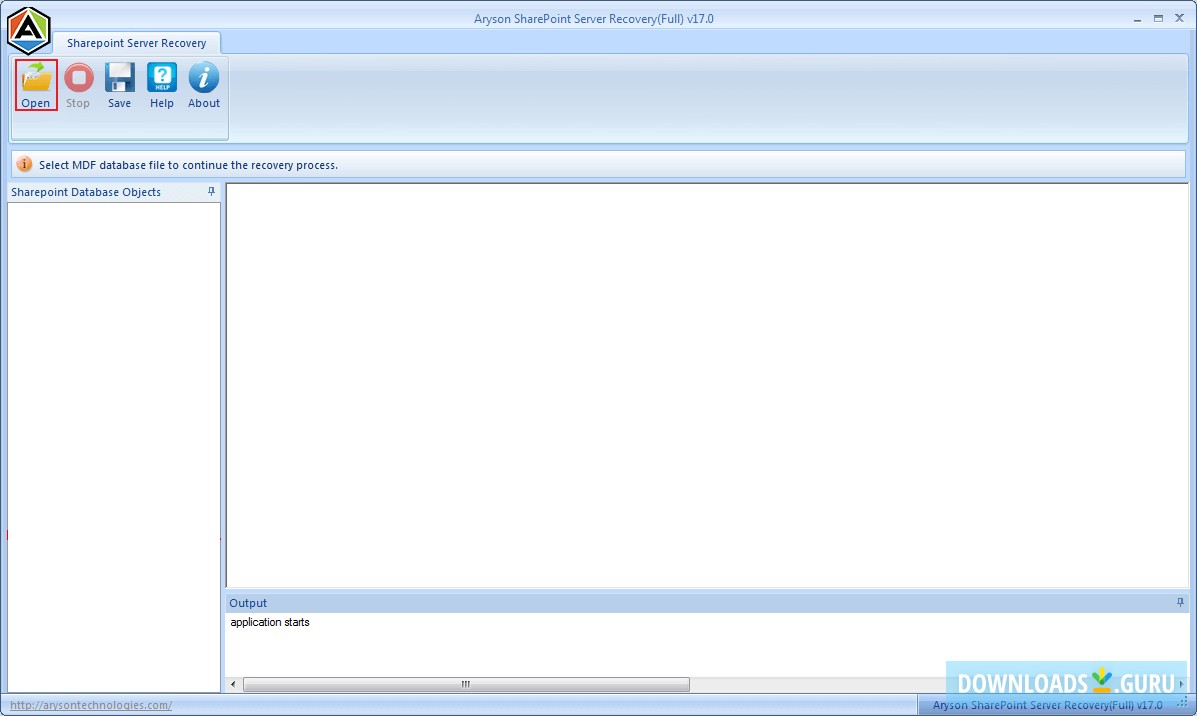
Task: Click the Aryson logo in the corner
Action: (27, 29)
